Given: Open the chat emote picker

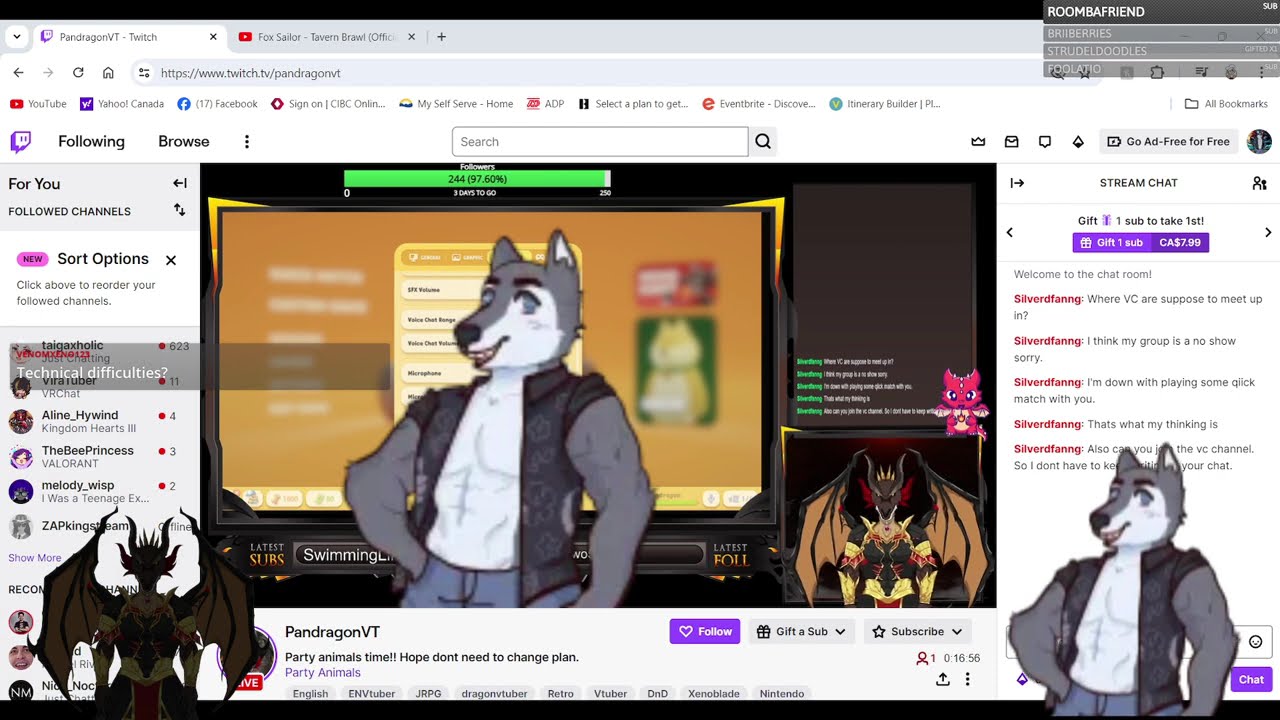Looking at the screenshot, I should tap(1255, 642).
